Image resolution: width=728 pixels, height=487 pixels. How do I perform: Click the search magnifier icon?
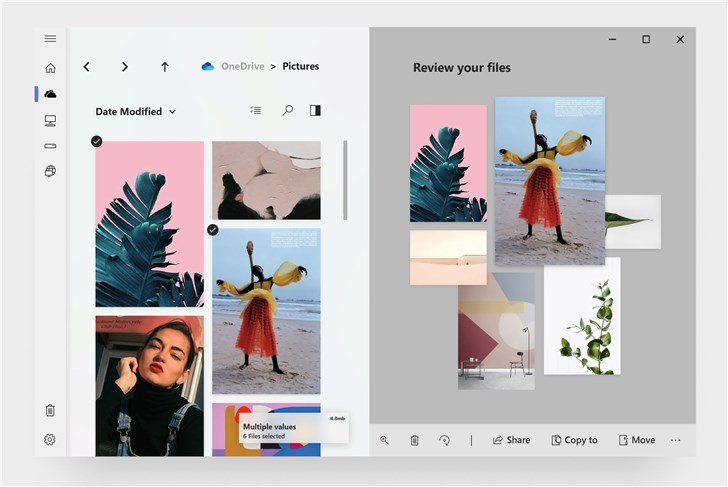[287, 111]
